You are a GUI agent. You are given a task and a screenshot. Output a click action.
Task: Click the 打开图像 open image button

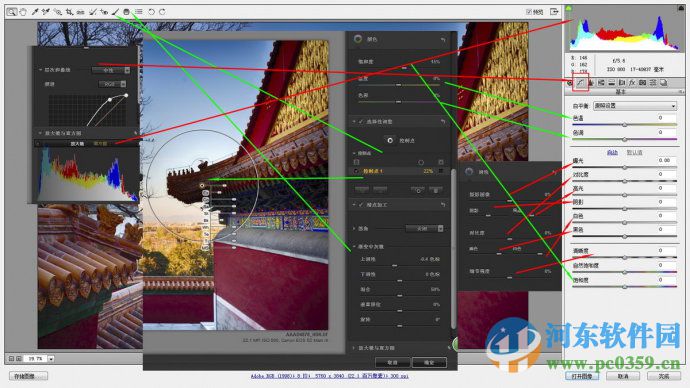coord(582,376)
